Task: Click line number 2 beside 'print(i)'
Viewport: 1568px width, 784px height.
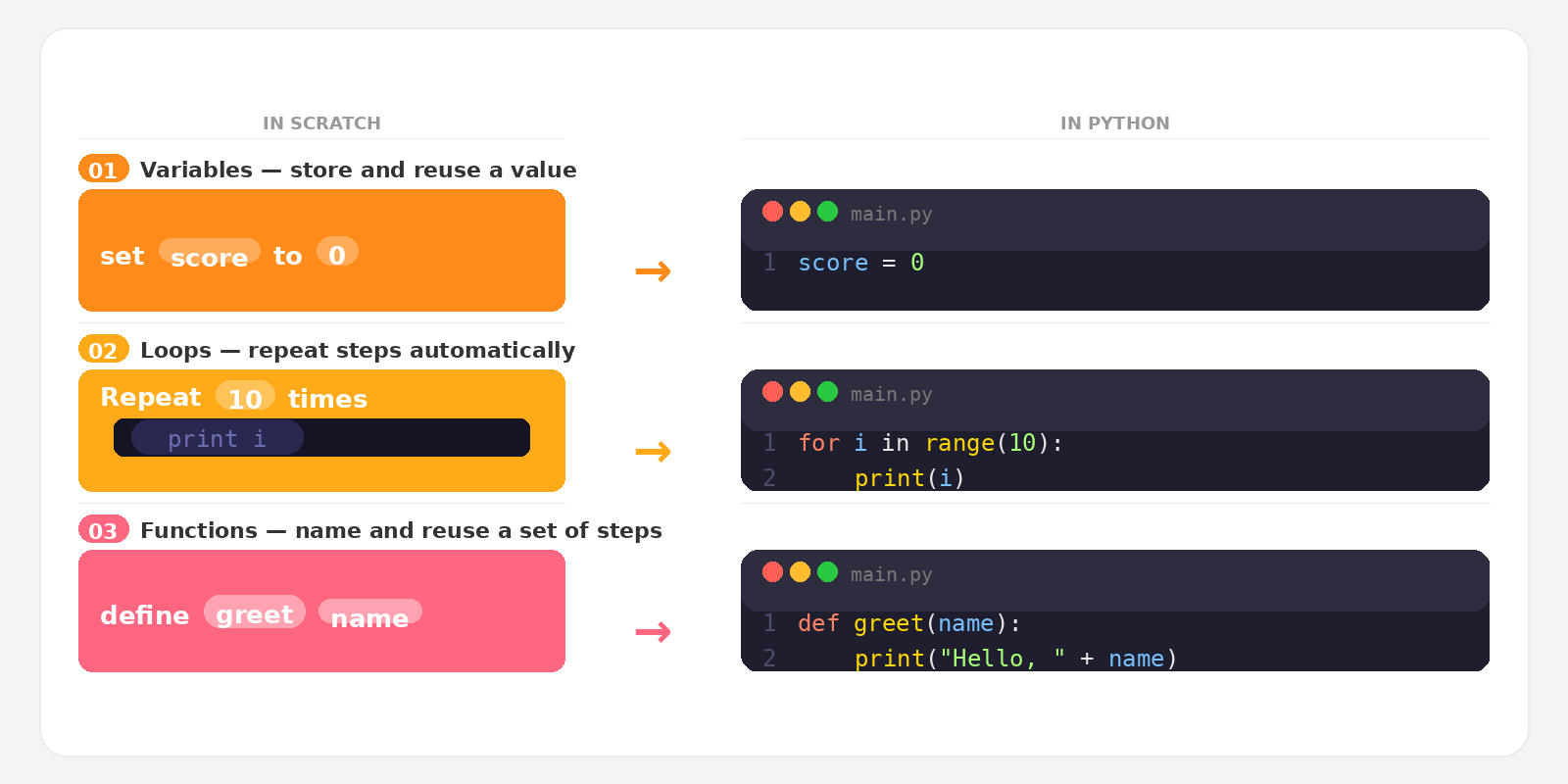Action: tap(769, 478)
